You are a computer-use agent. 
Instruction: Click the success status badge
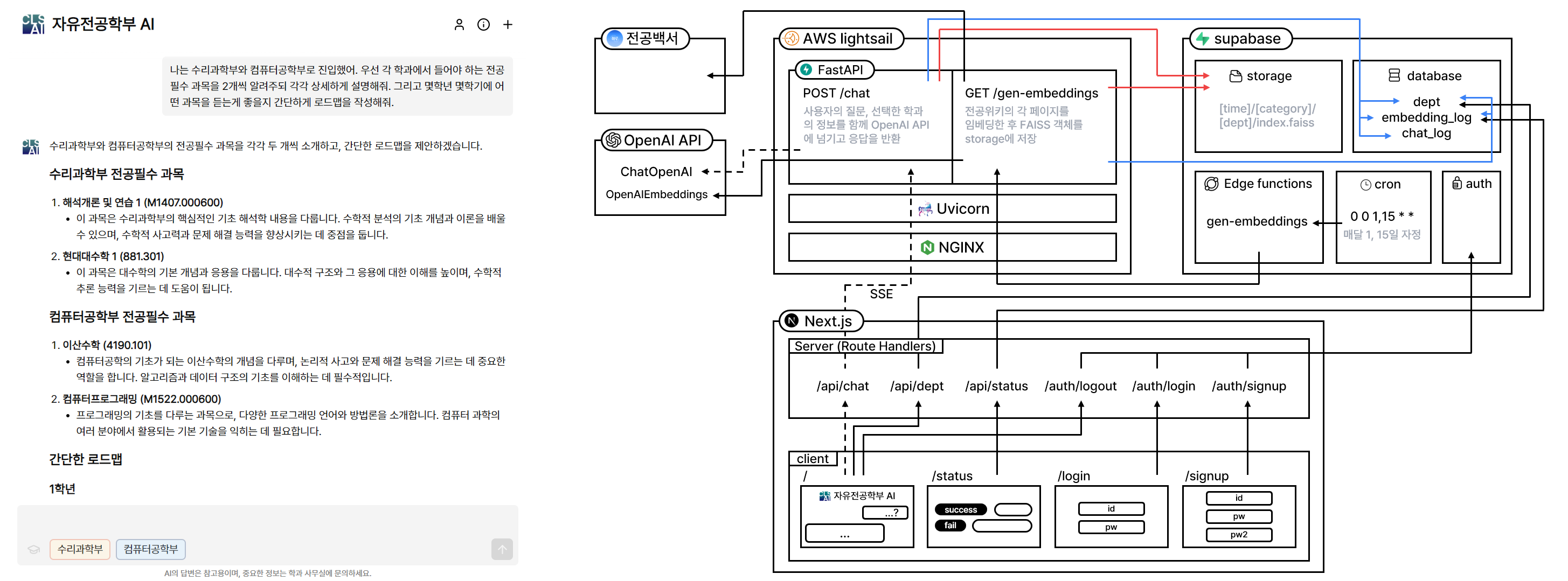pos(961,510)
